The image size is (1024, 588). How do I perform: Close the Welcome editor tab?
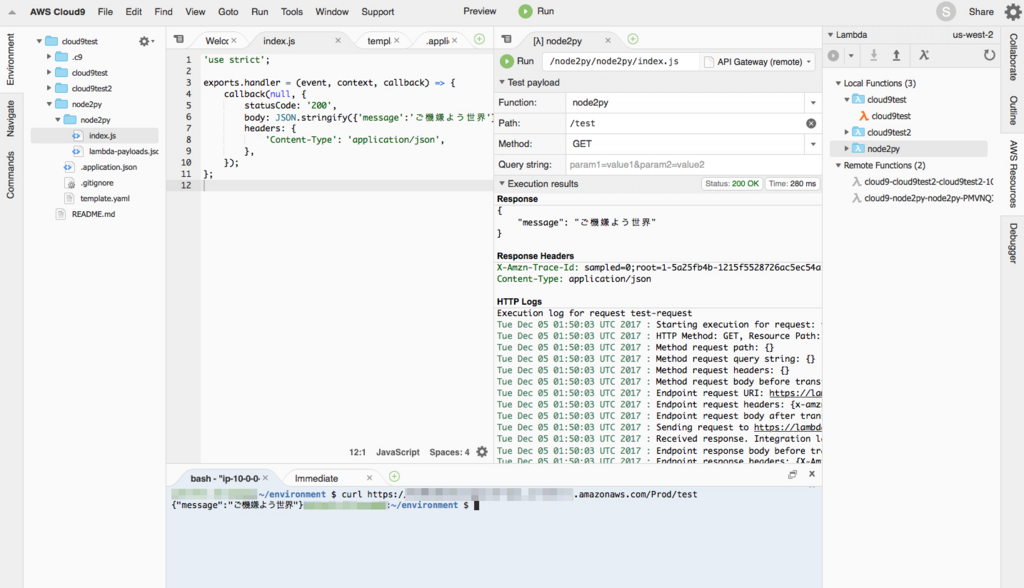(x=234, y=41)
